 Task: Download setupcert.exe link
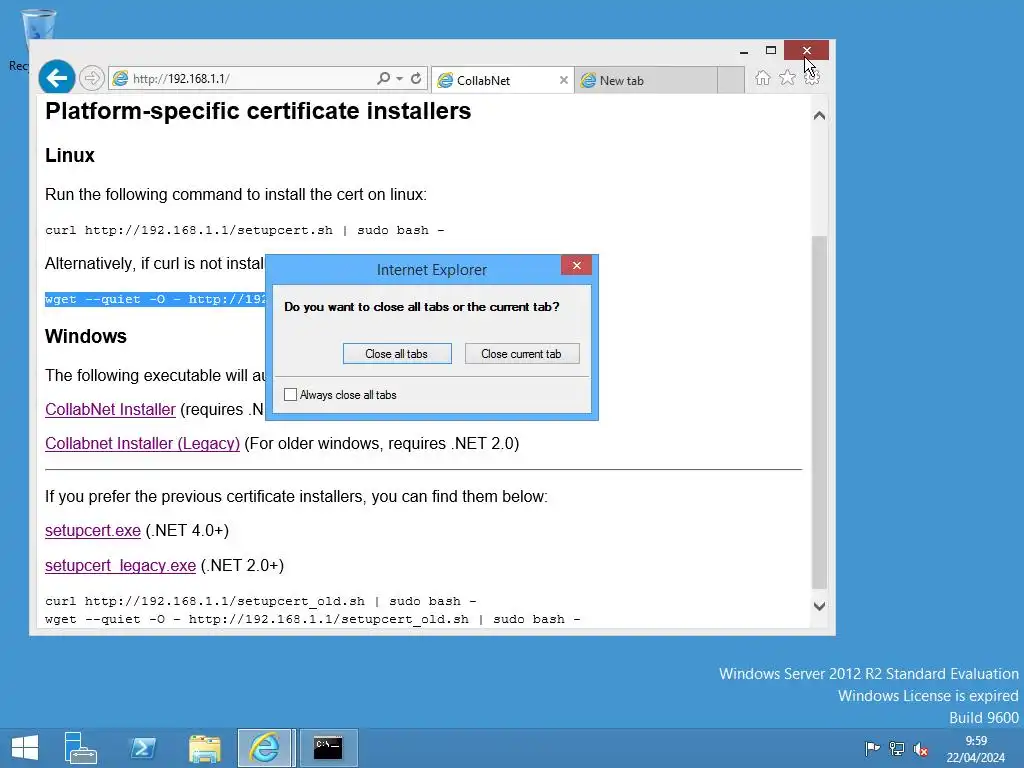click(x=93, y=530)
